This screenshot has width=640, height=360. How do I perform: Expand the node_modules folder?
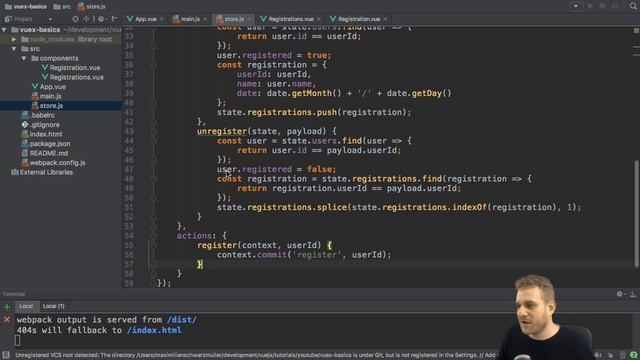[x=14, y=39]
